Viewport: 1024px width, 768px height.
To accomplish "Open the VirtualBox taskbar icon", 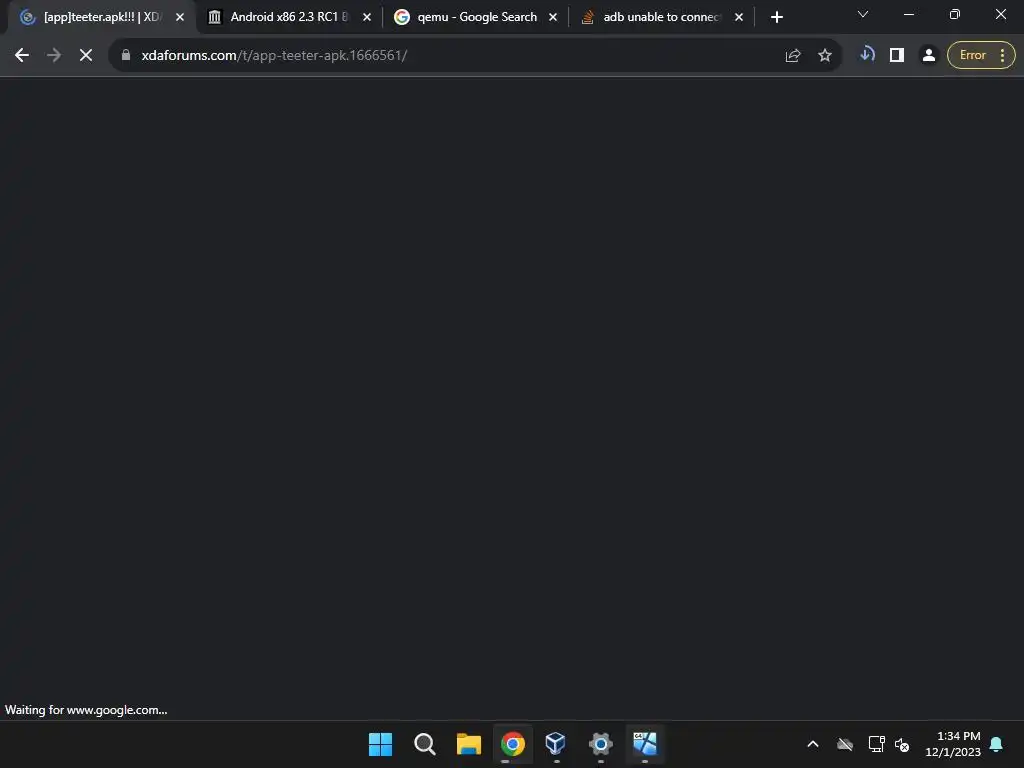I will coord(556,744).
